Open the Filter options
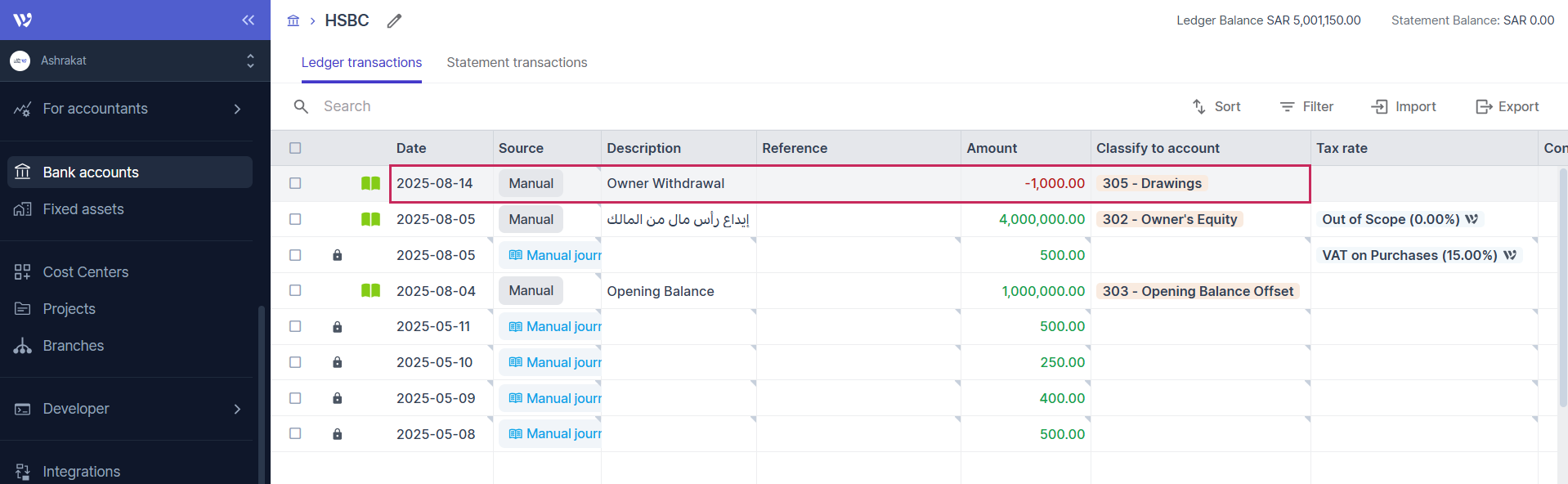The height and width of the screenshot is (484, 1568). (1306, 107)
